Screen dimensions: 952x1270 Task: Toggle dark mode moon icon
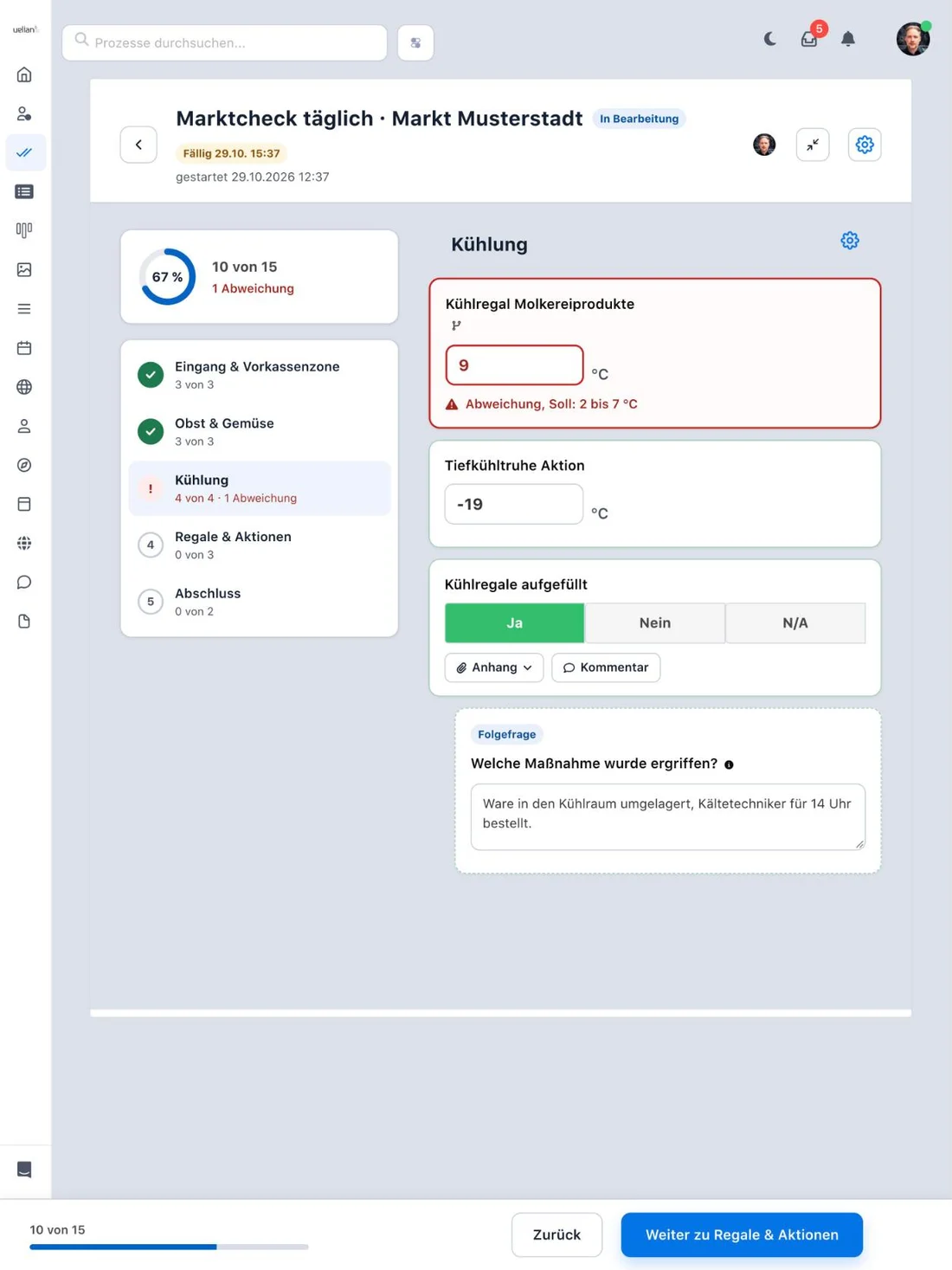coord(769,39)
